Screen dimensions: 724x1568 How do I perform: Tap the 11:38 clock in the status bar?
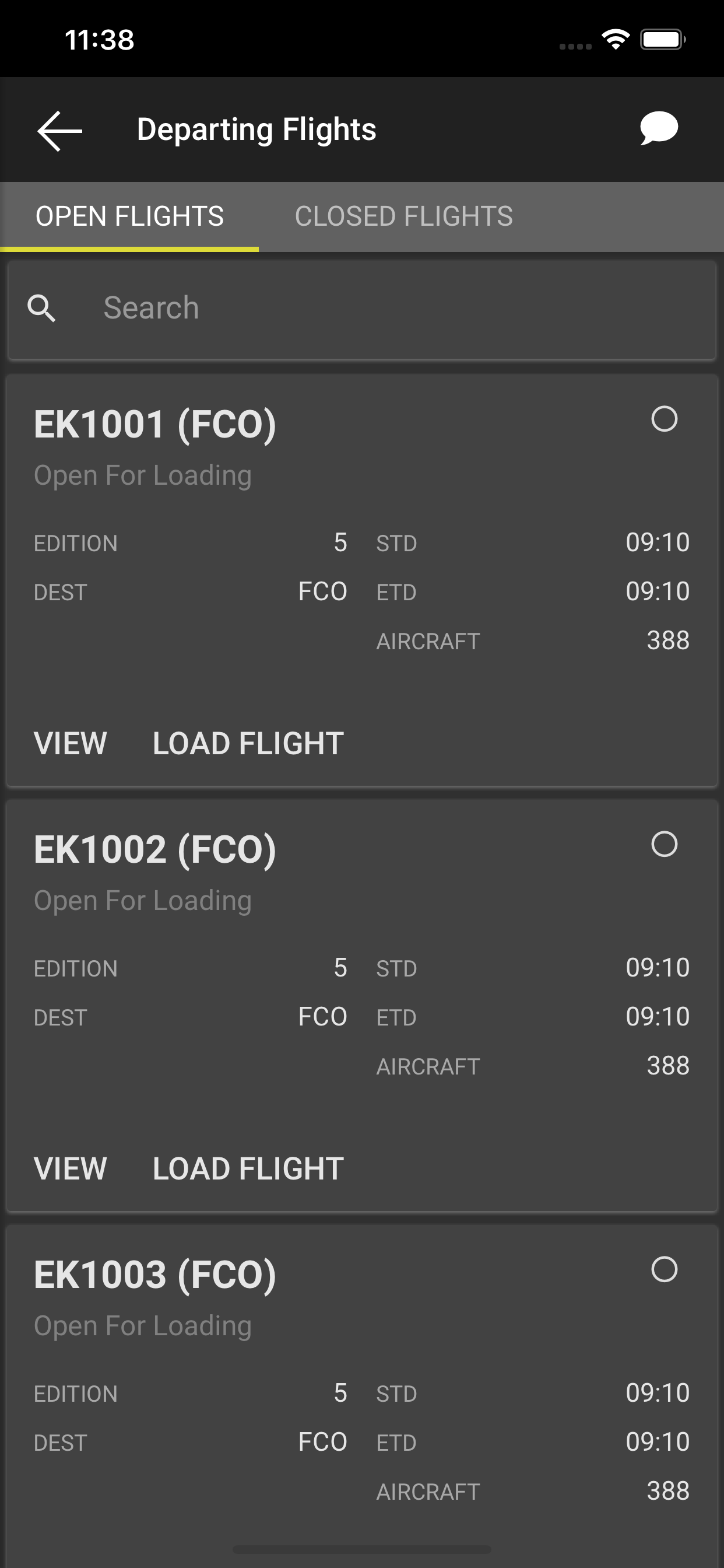point(99,40)
